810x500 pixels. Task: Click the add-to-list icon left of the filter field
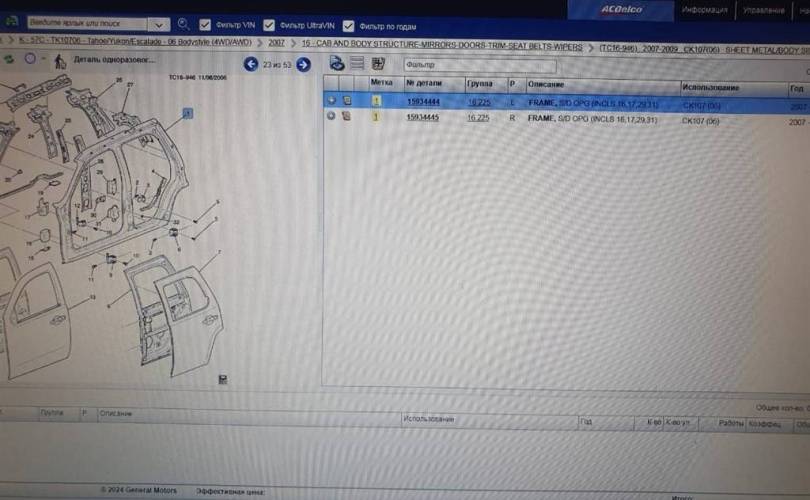tap(378, 63)
